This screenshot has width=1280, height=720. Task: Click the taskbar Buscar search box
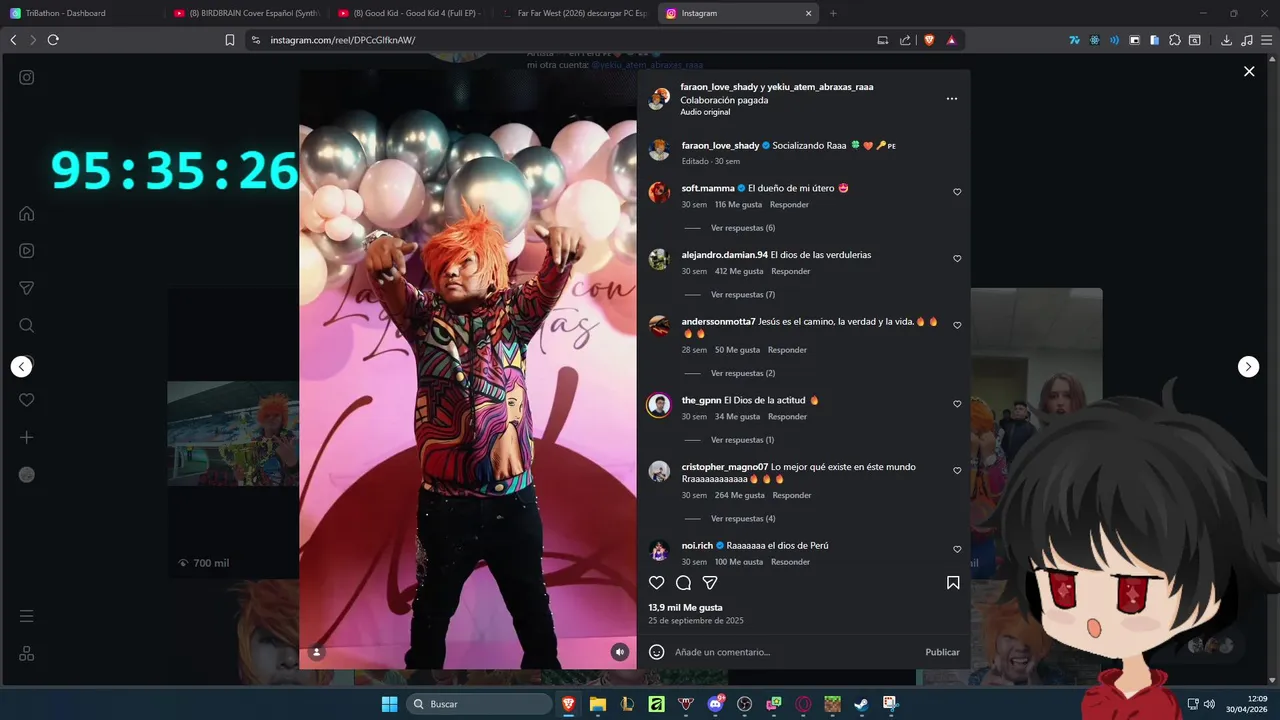click(x=479, y=704)
